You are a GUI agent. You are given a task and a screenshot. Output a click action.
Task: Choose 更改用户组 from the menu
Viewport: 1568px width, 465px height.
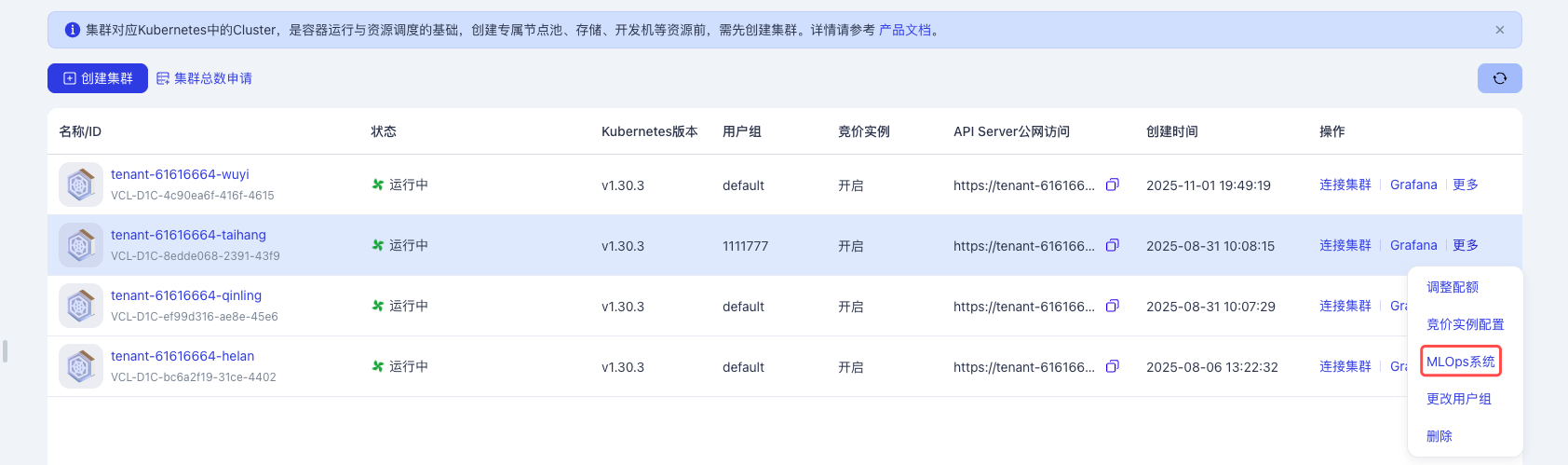pos(1458,399)
